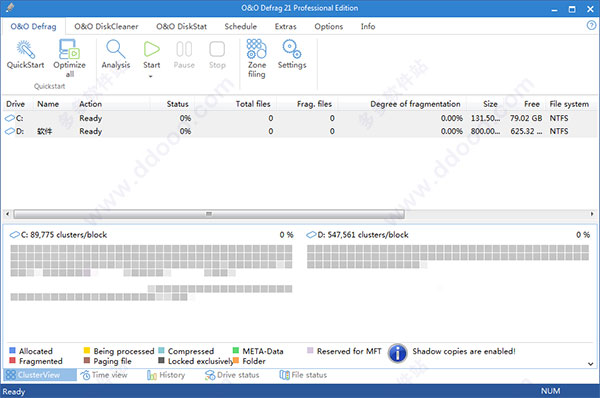Screen dimensions: 600x398
Task: Sort by the Status column header
Action: 178,104
